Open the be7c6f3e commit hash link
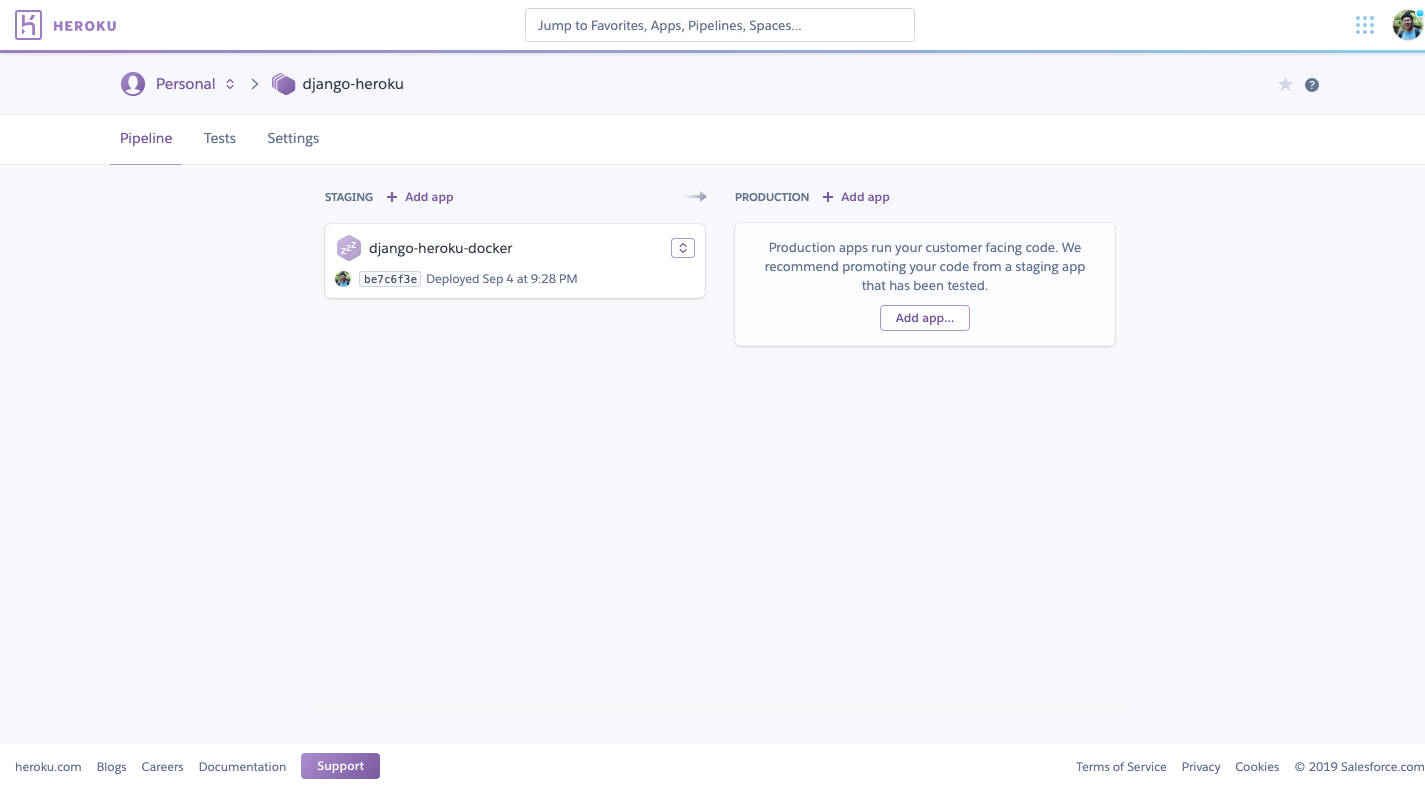Viewport: 1425px width, 789px height. [390, 279]
